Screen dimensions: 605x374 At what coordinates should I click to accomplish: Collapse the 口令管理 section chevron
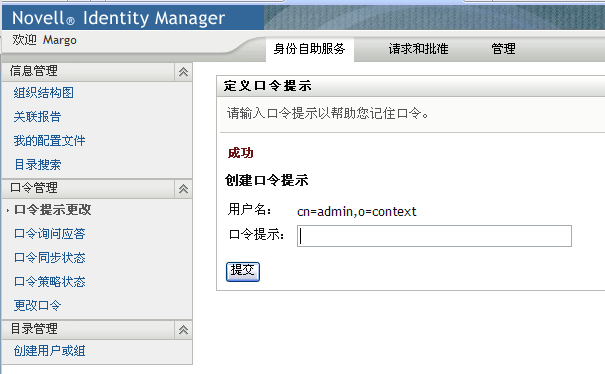tap(183, 189)
